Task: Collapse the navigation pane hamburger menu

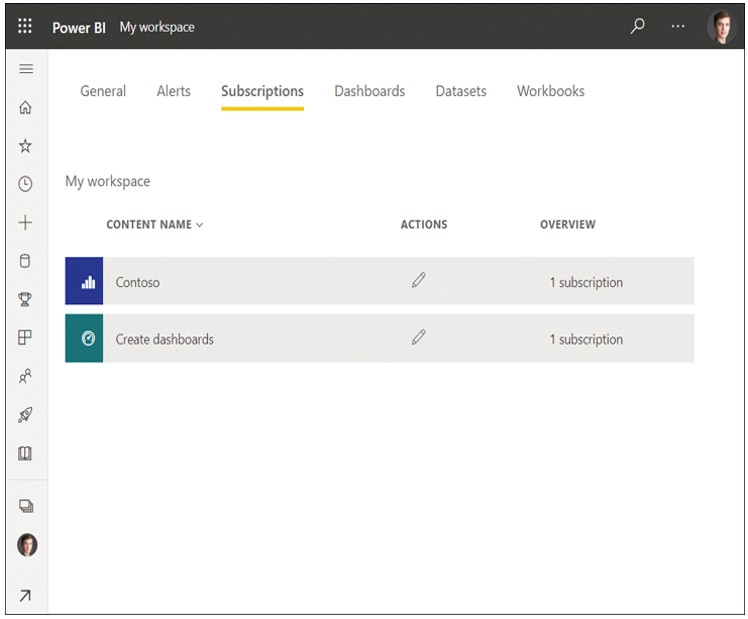Action: [26, 69]
